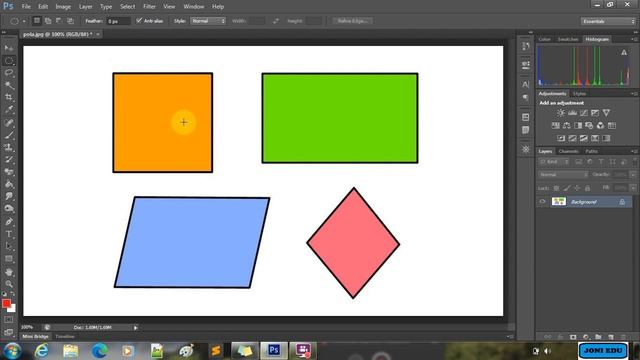This screenshot has width=640, height=360.
Task: Open the Timeline panel tab
Action: click(65, 336)
